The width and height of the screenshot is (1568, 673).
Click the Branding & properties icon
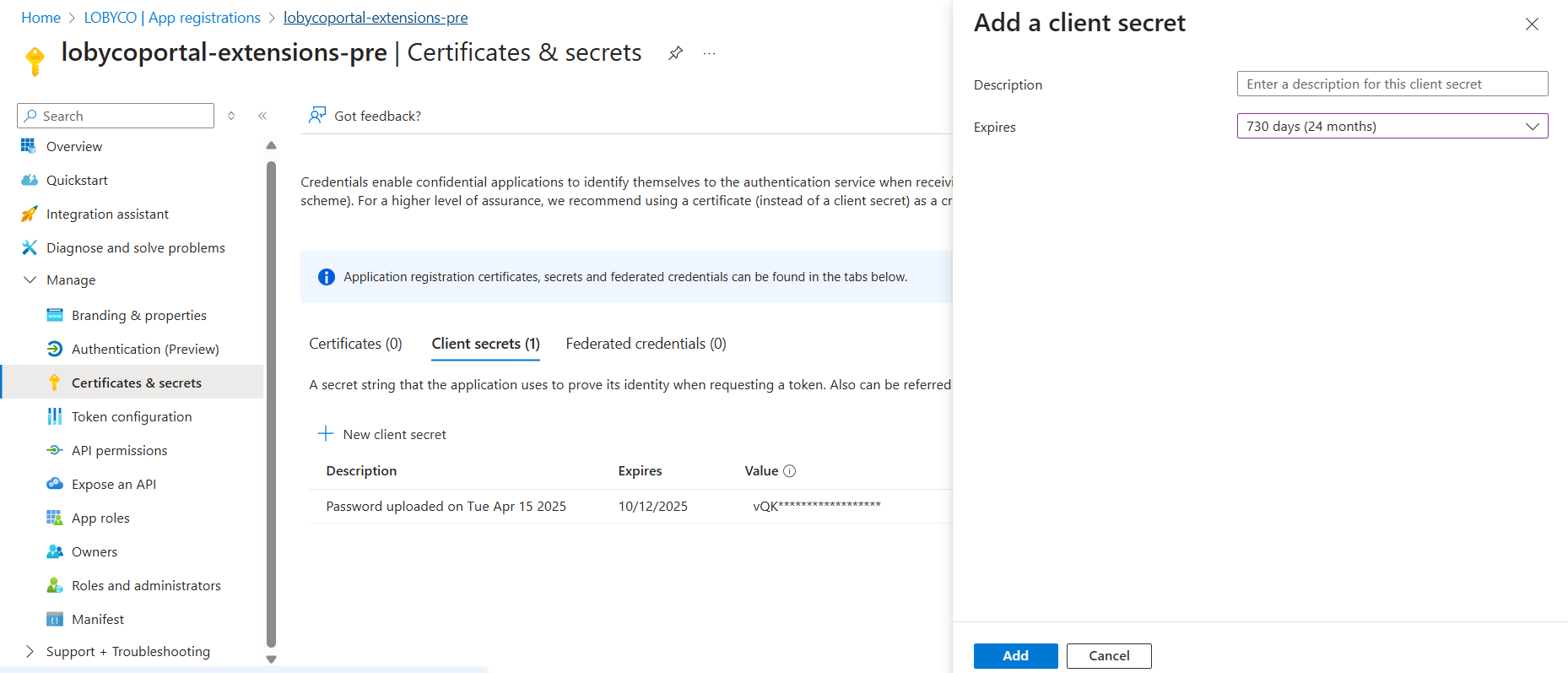(x=55, y=315)
